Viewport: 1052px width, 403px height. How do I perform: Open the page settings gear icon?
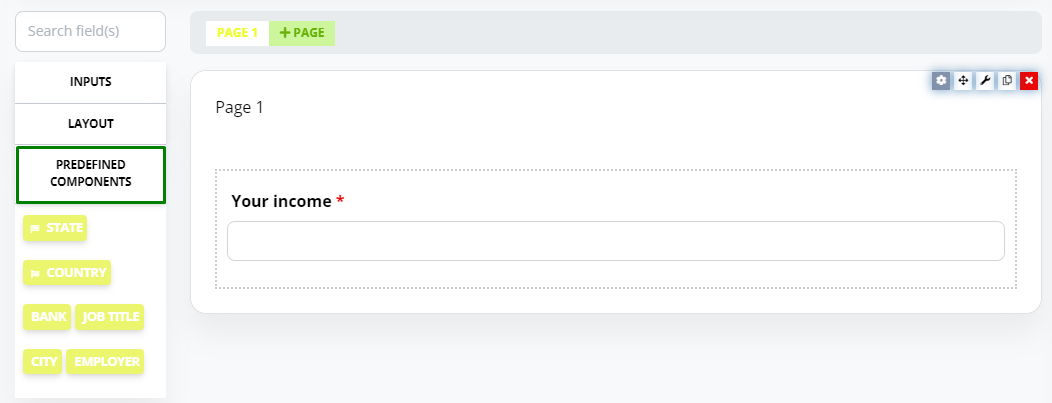[941, 80]
